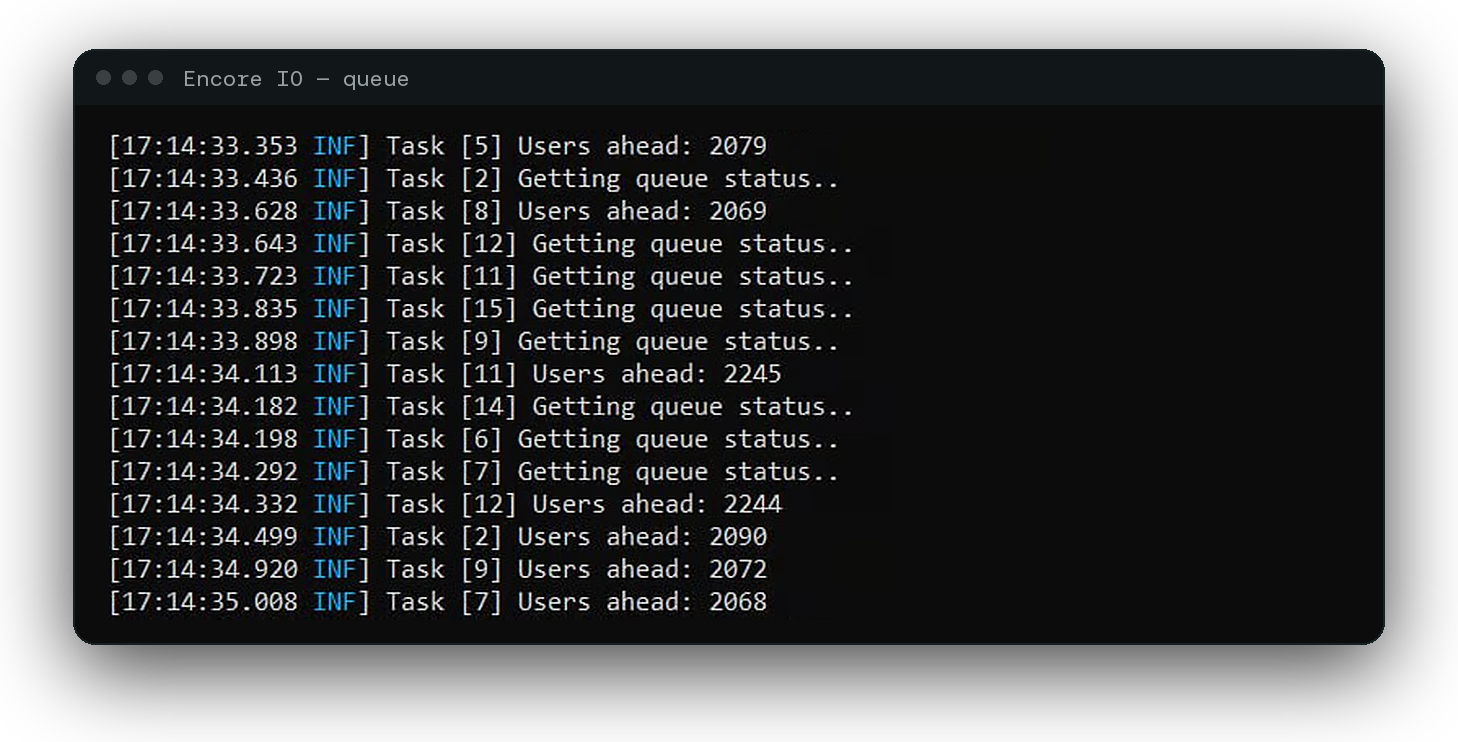Click the Task [11] Users ahead: 2245 entry

click(x=445, y=374)
